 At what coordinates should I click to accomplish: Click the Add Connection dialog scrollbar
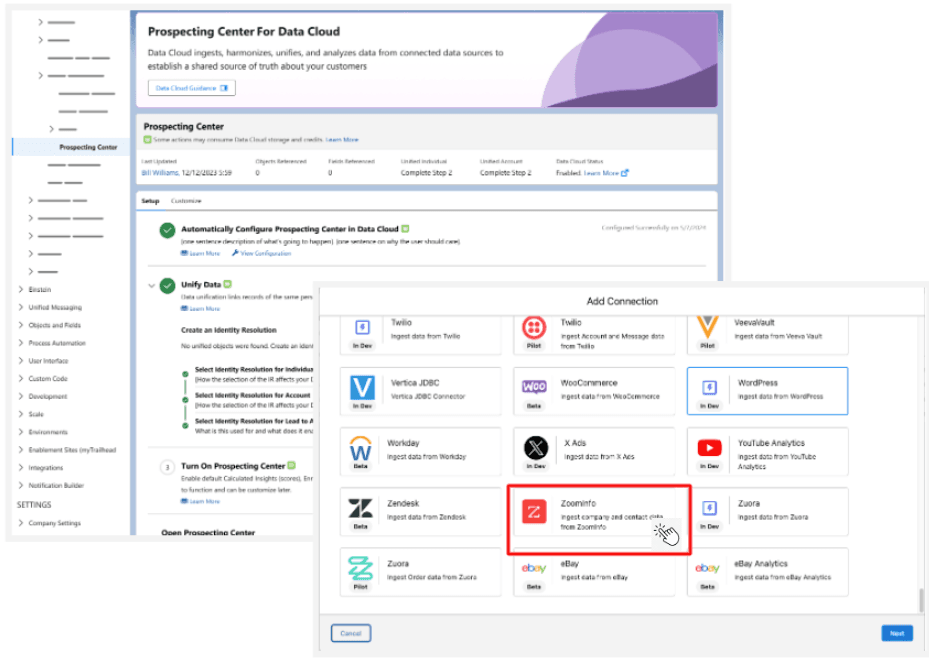pyautogui.click(x=921, y=600)
